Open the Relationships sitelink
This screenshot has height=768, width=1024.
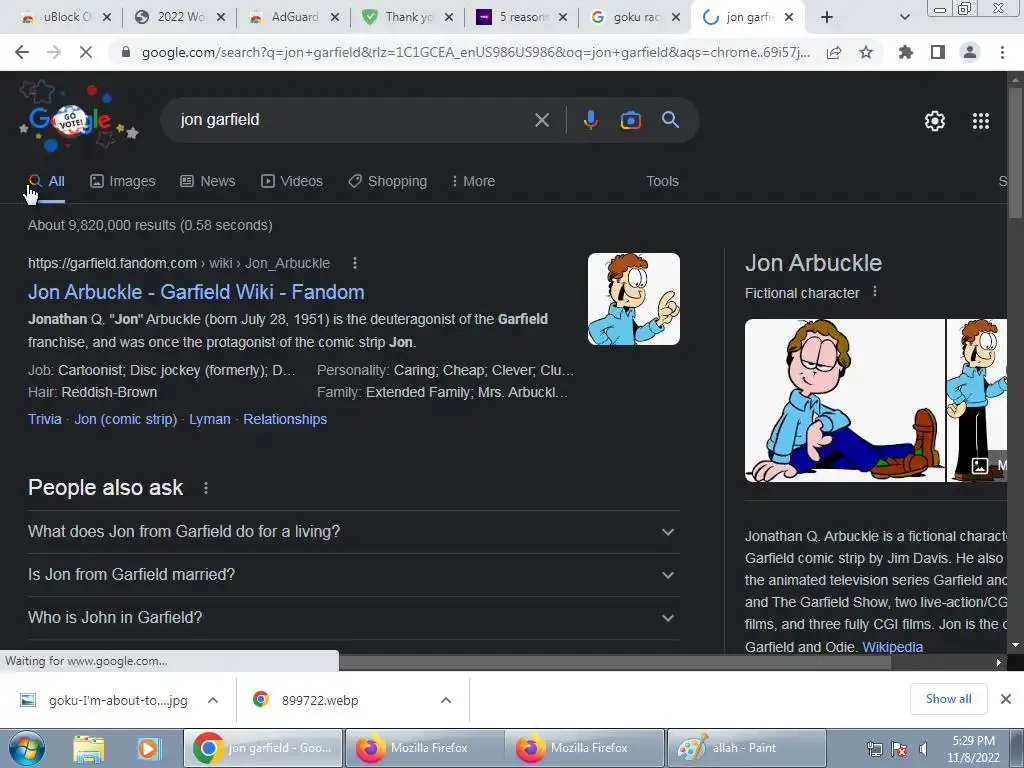point(285,419)
